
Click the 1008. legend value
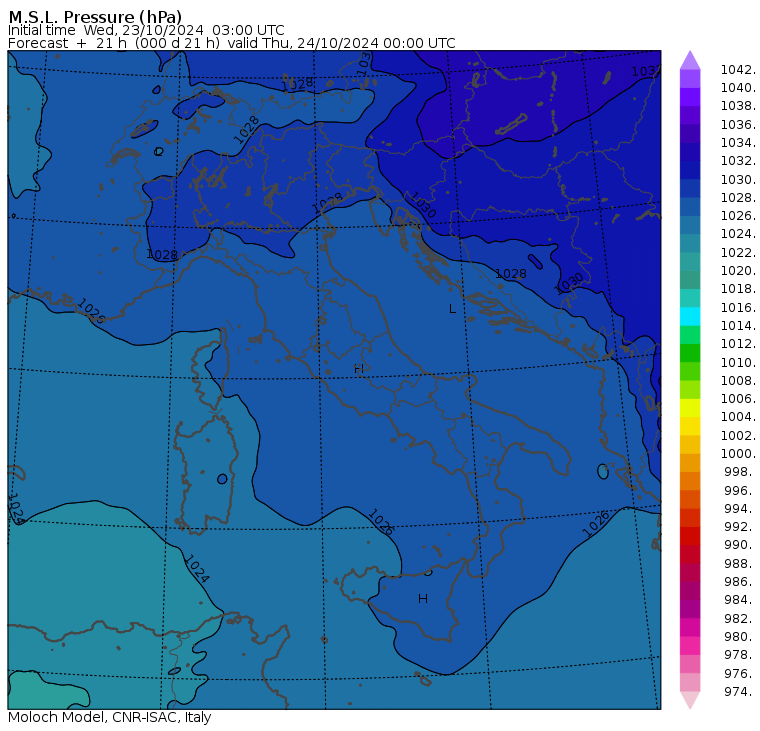tap(738, 381)
